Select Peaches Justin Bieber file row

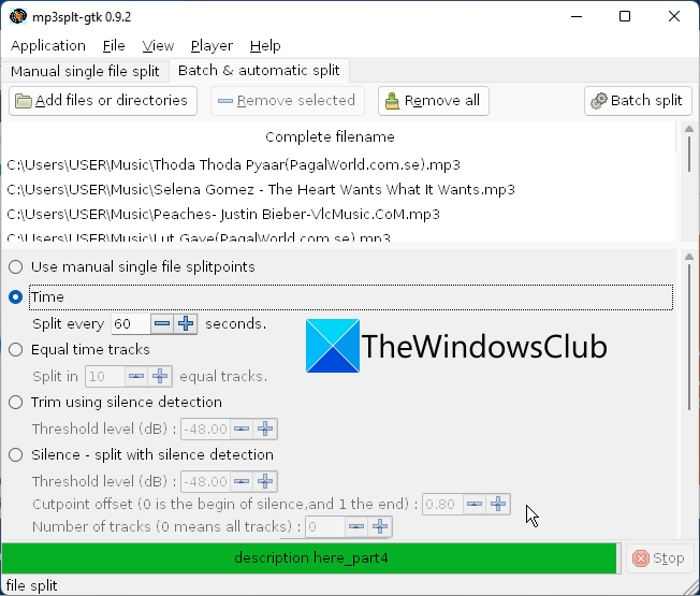(339, 214)
